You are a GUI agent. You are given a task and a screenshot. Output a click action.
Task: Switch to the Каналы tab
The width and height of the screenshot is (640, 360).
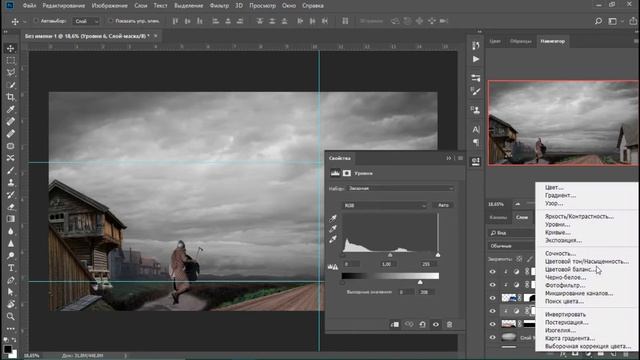tap(498, 218)
